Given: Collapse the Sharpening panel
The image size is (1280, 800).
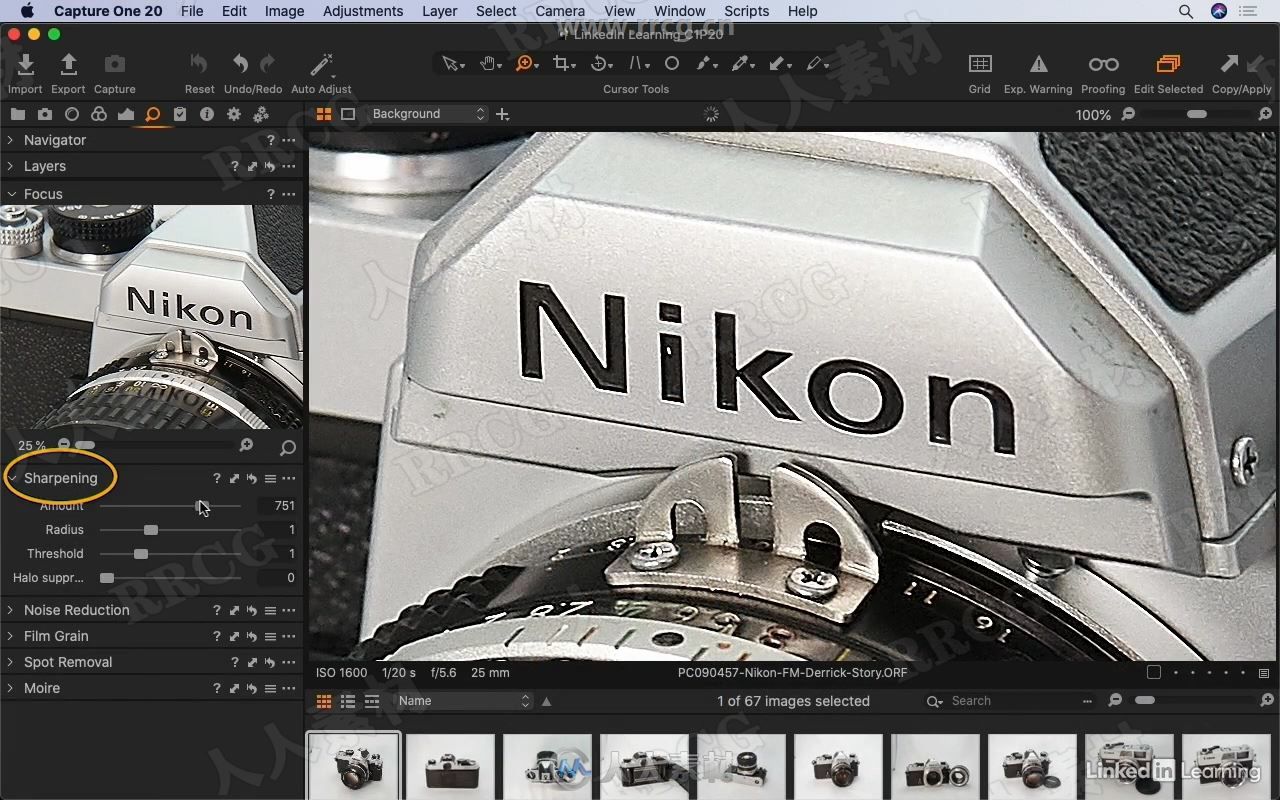Looking at the screenshot, I should [13, 479].
